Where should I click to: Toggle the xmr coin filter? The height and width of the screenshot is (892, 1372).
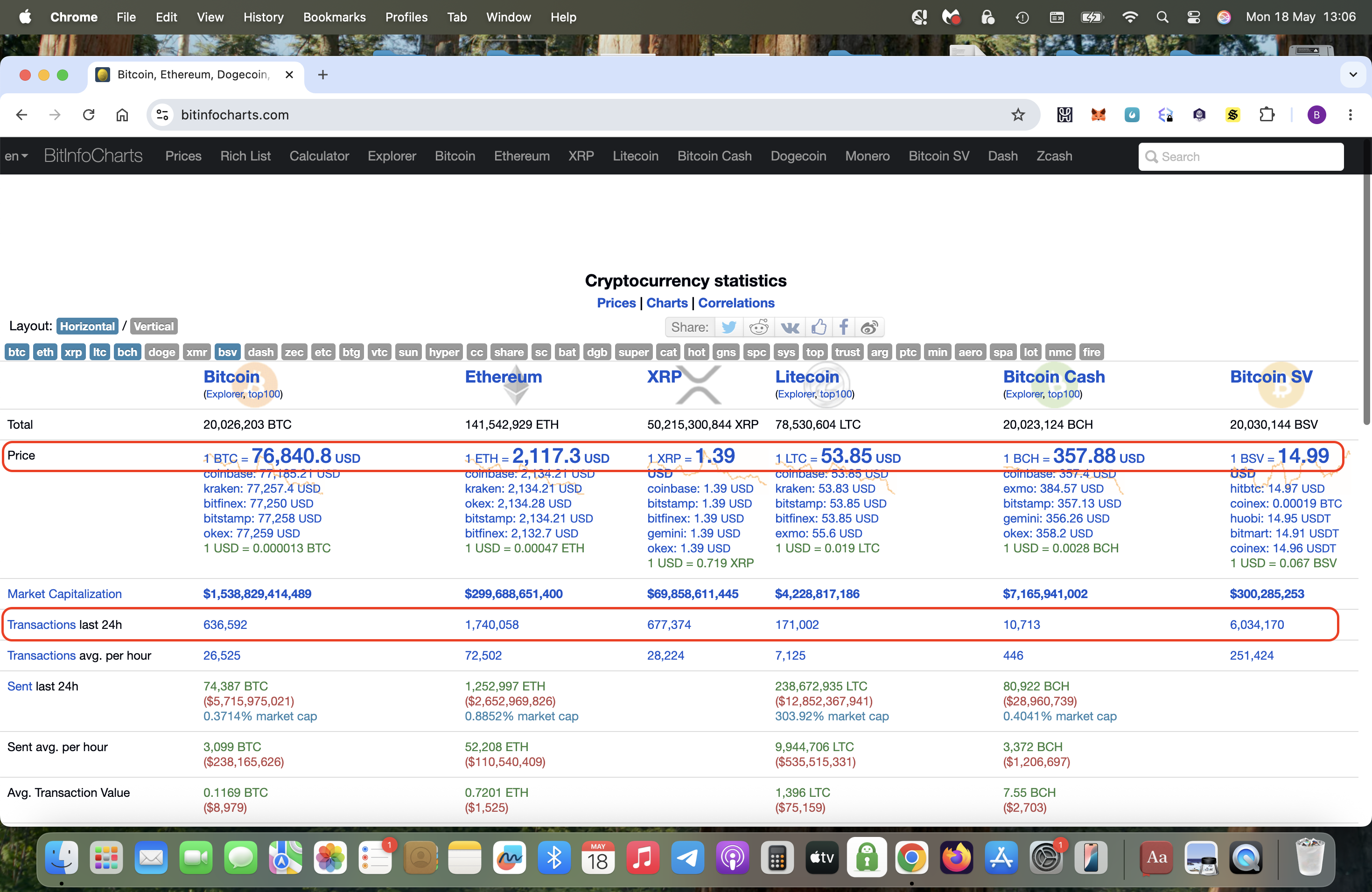[x=196, y=352]
